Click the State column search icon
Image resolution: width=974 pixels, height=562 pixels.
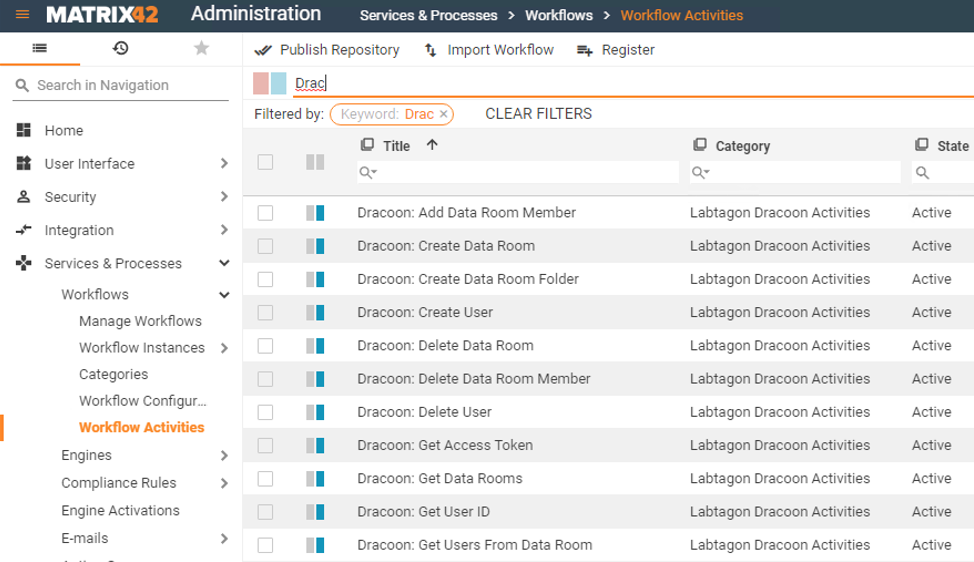[922, 173]
